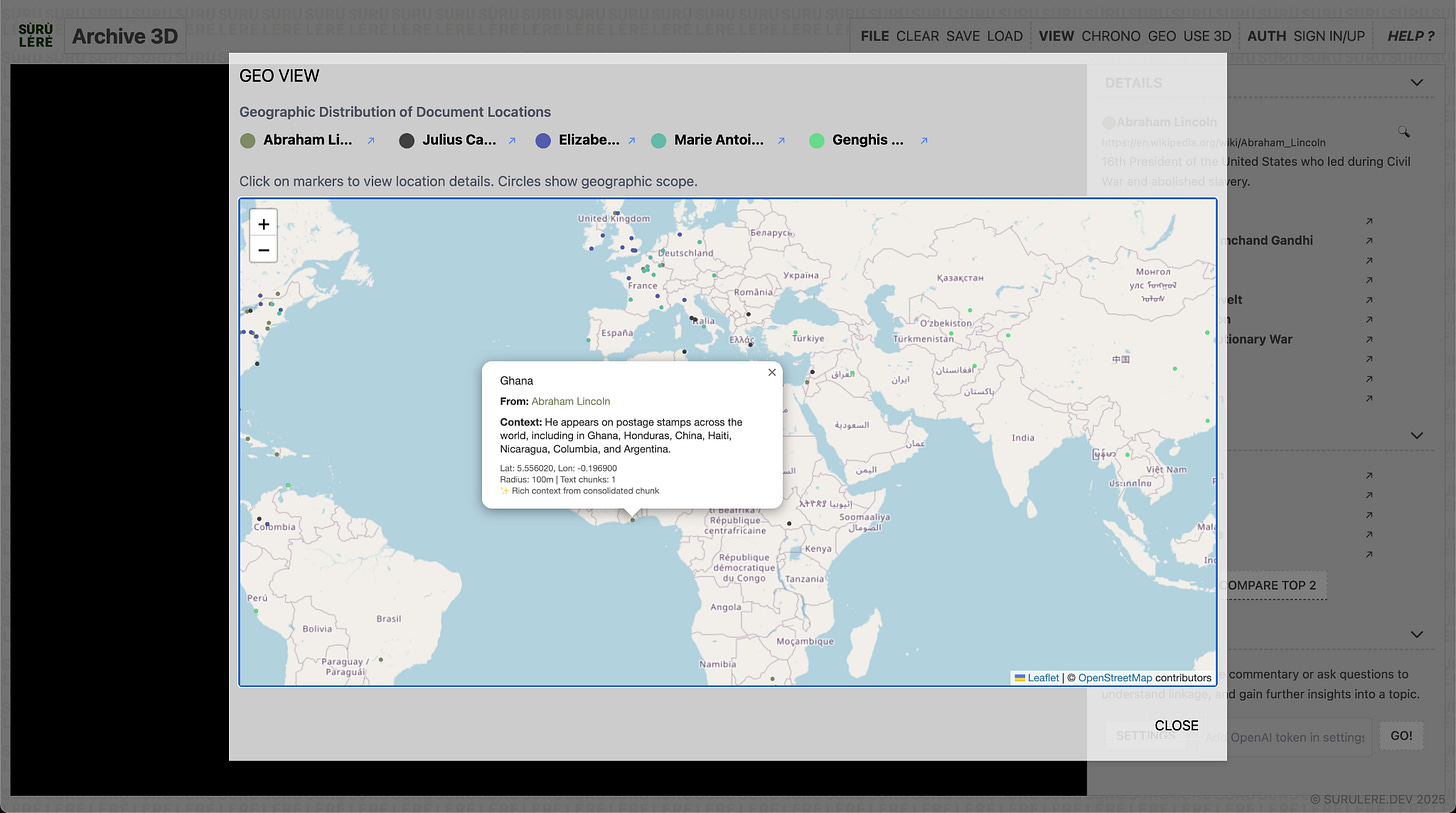The image size is (1456, 813).
Task: Click the Elizabe... blue legend dot
Action: pos(543,141)
